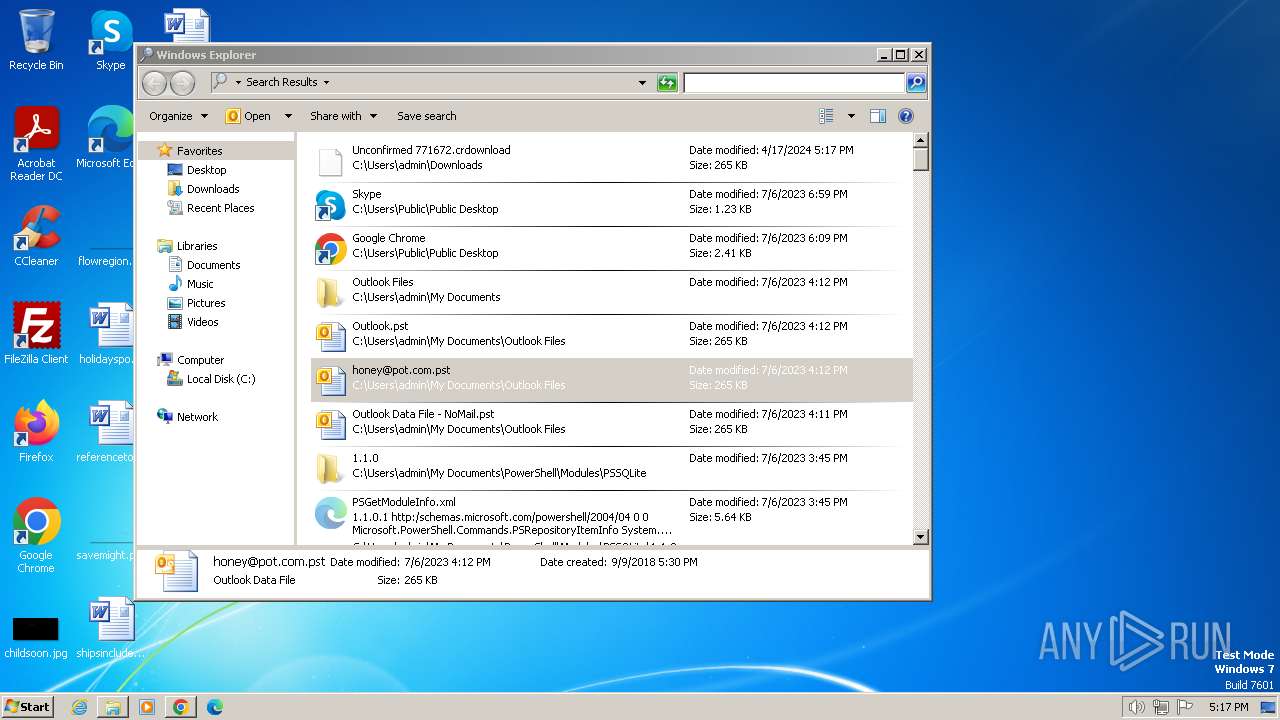
Task: Click the green refresh button beside address bar
Action: [667, 83]
